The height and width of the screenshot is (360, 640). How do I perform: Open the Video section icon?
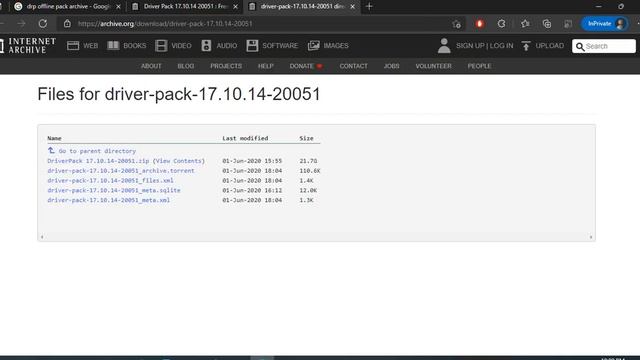click(x=161, y=46)
